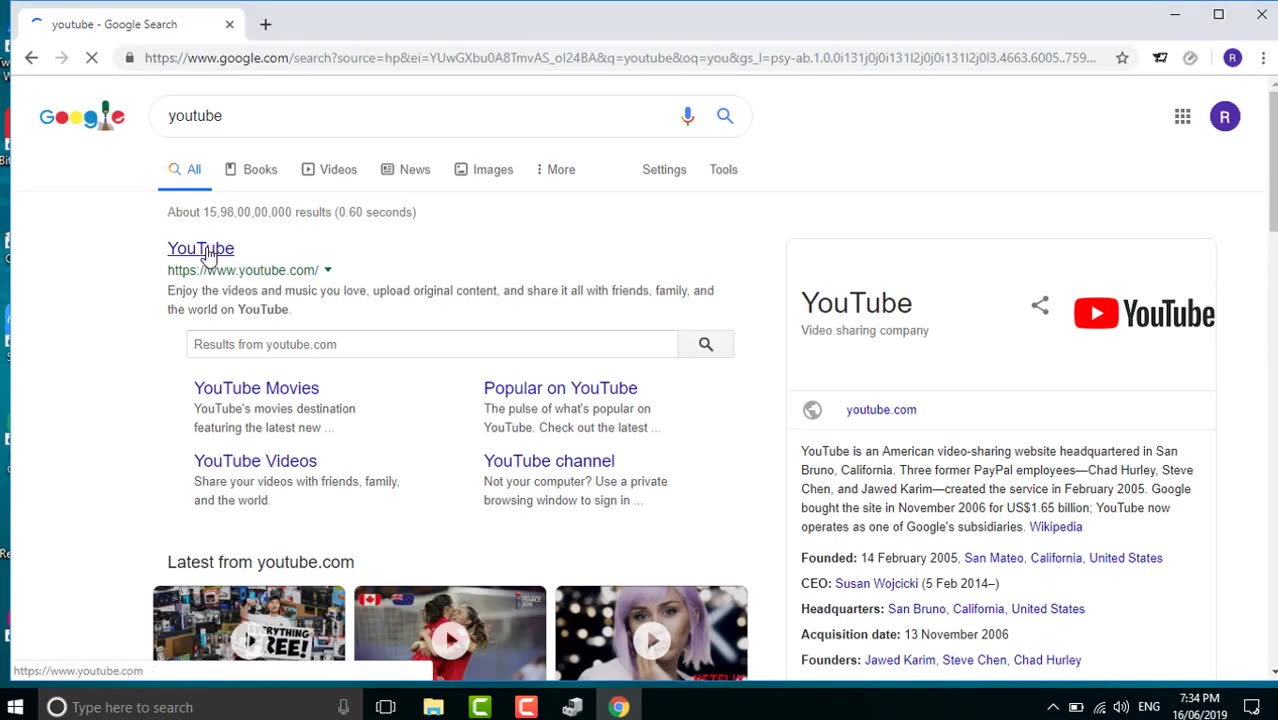This screenshot has width=1278, height=720.
Task: Open the Google account avatar on page
Action: coord(1225,117)
